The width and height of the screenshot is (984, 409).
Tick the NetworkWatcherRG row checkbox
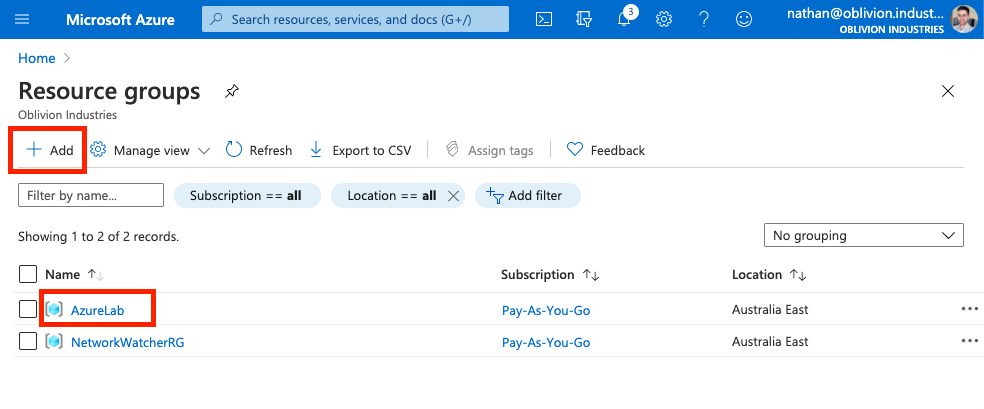point(28,342)
